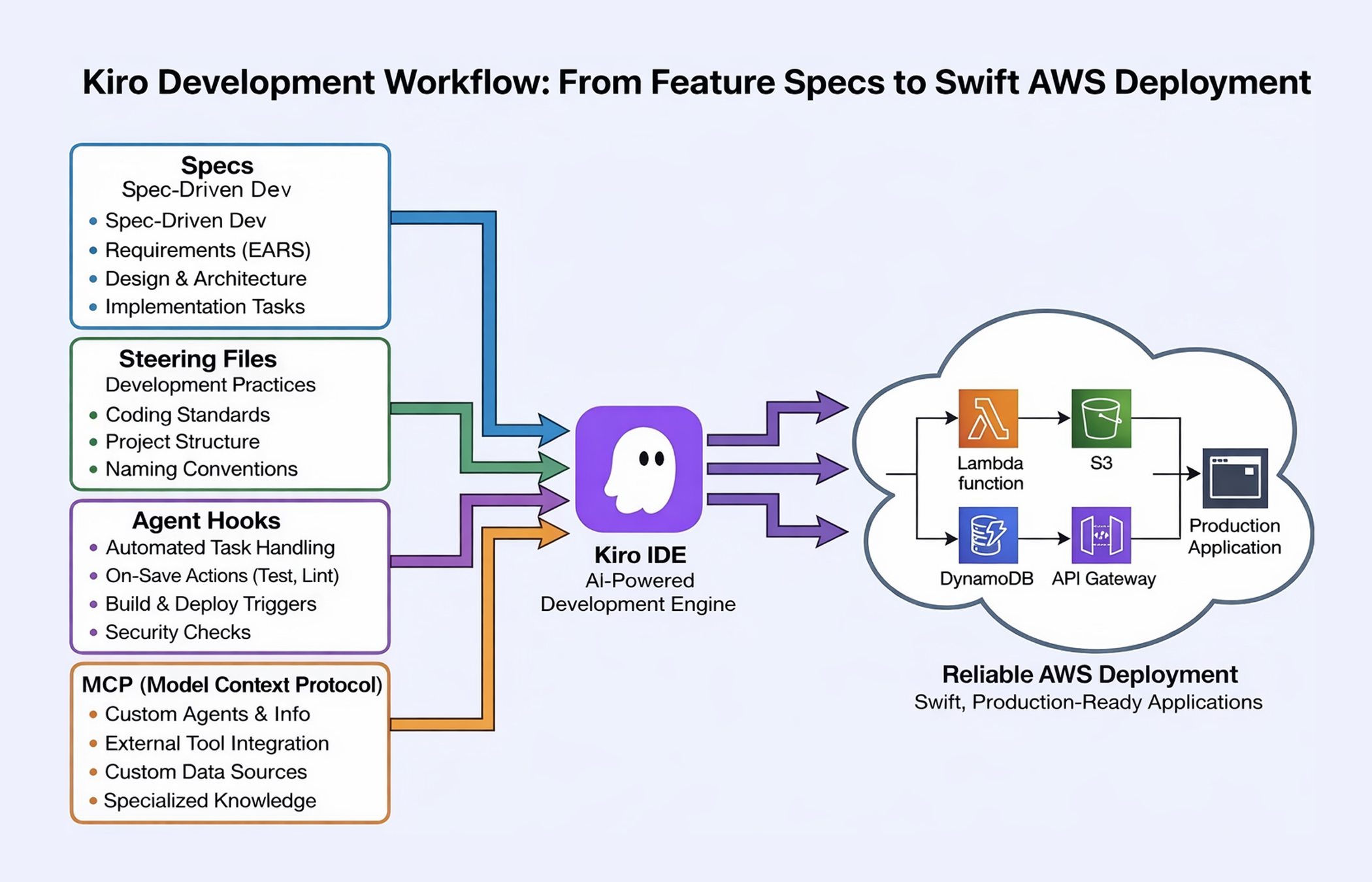Click the AI-Powered Development Engine caption

638,592
